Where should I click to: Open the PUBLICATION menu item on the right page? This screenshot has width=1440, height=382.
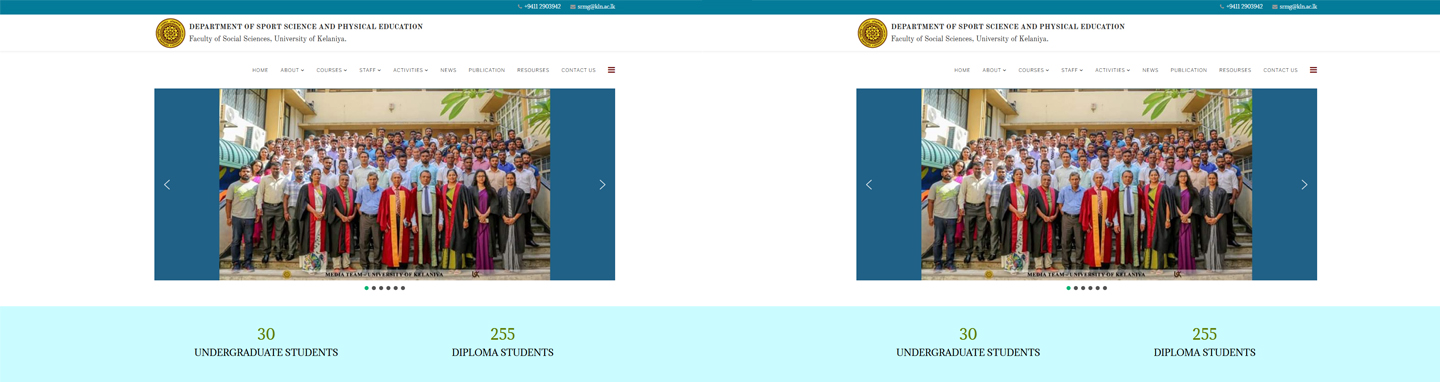pos(1189,70)
